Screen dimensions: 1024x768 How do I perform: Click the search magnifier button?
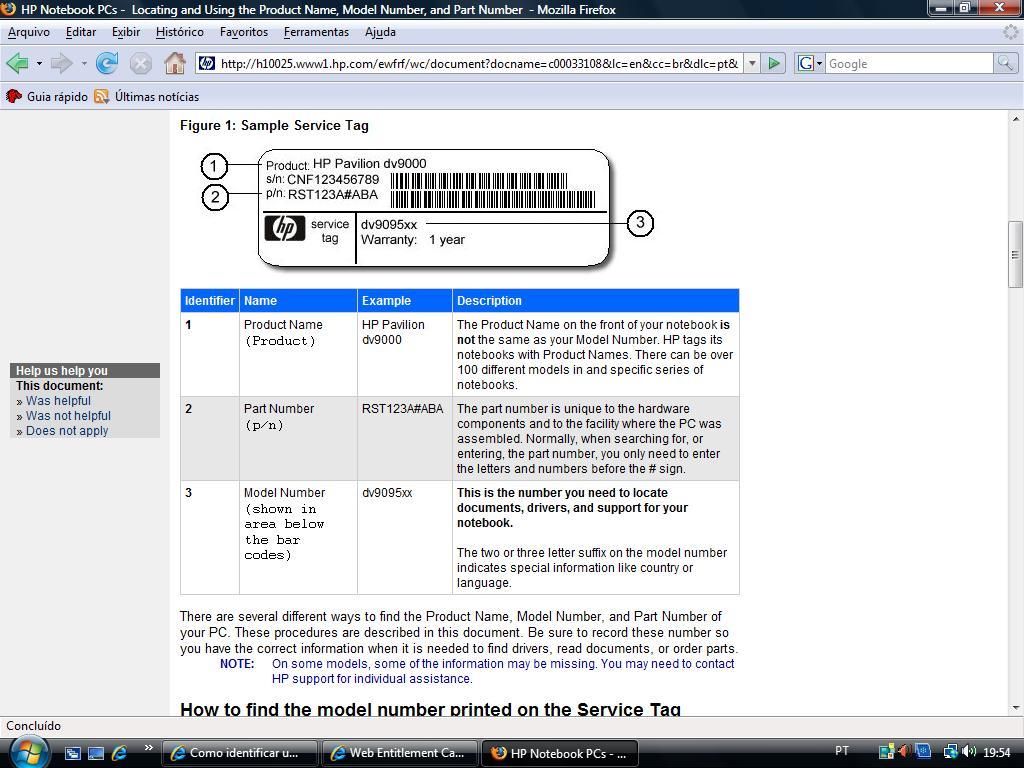point(1005,63)
